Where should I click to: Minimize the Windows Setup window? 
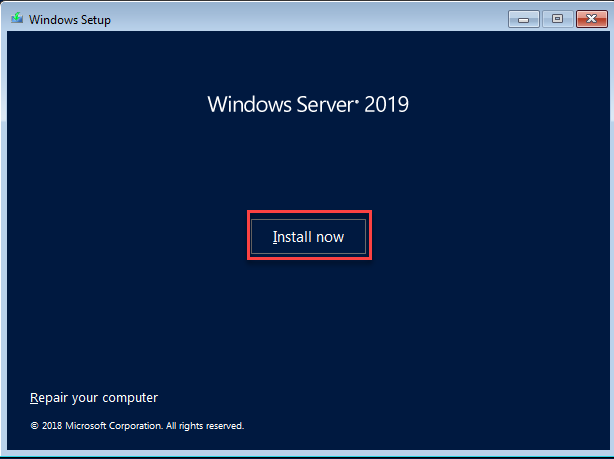click(x=524, y=19)
